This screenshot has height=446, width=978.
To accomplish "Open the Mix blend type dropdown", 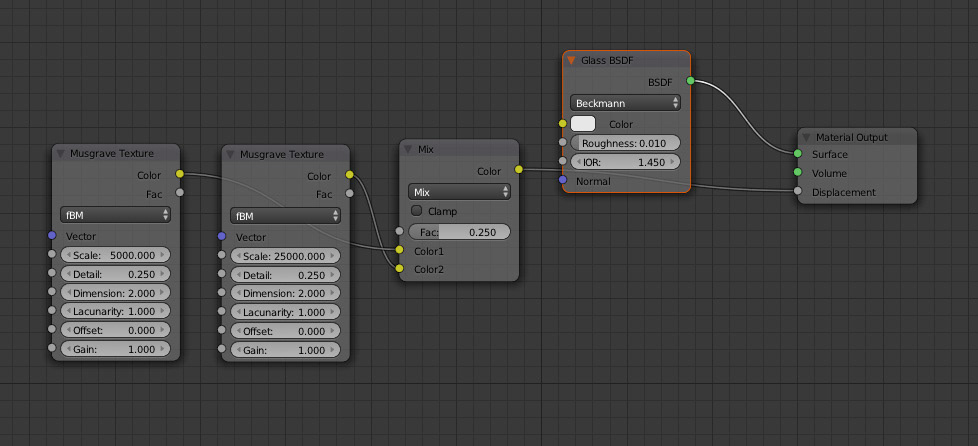I will pos(459,192).
